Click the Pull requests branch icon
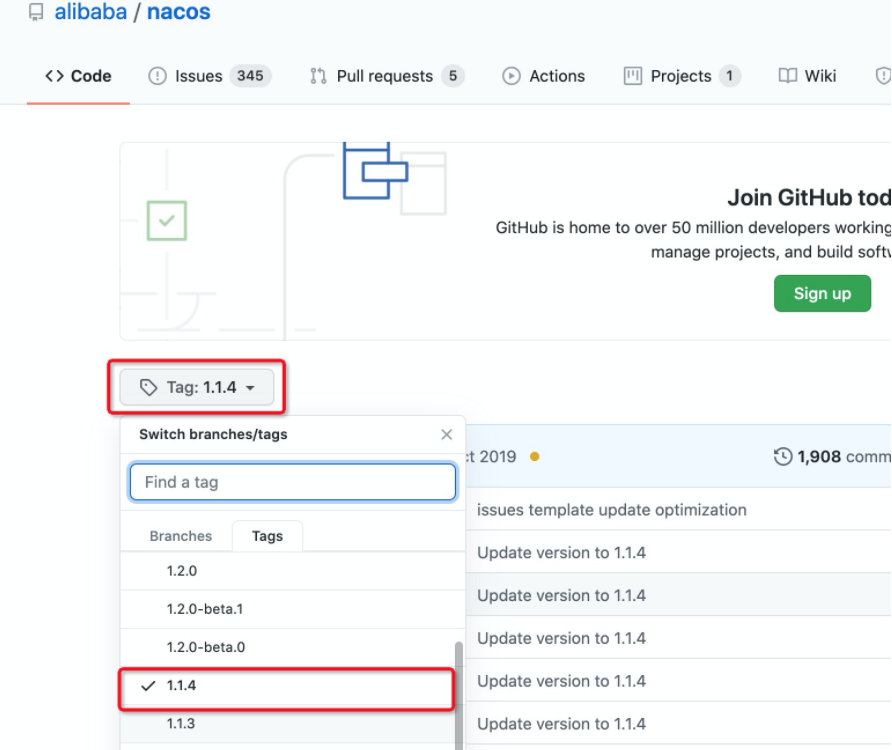This screenshot has height=750, width=892. (318, 76)
